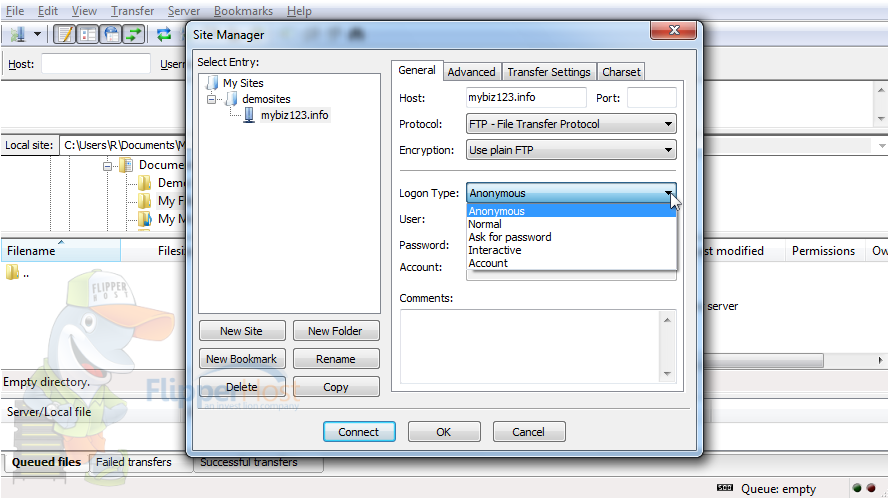Switch to the Advanced tab
Screen dimensions: 889x500
point(471,72)
